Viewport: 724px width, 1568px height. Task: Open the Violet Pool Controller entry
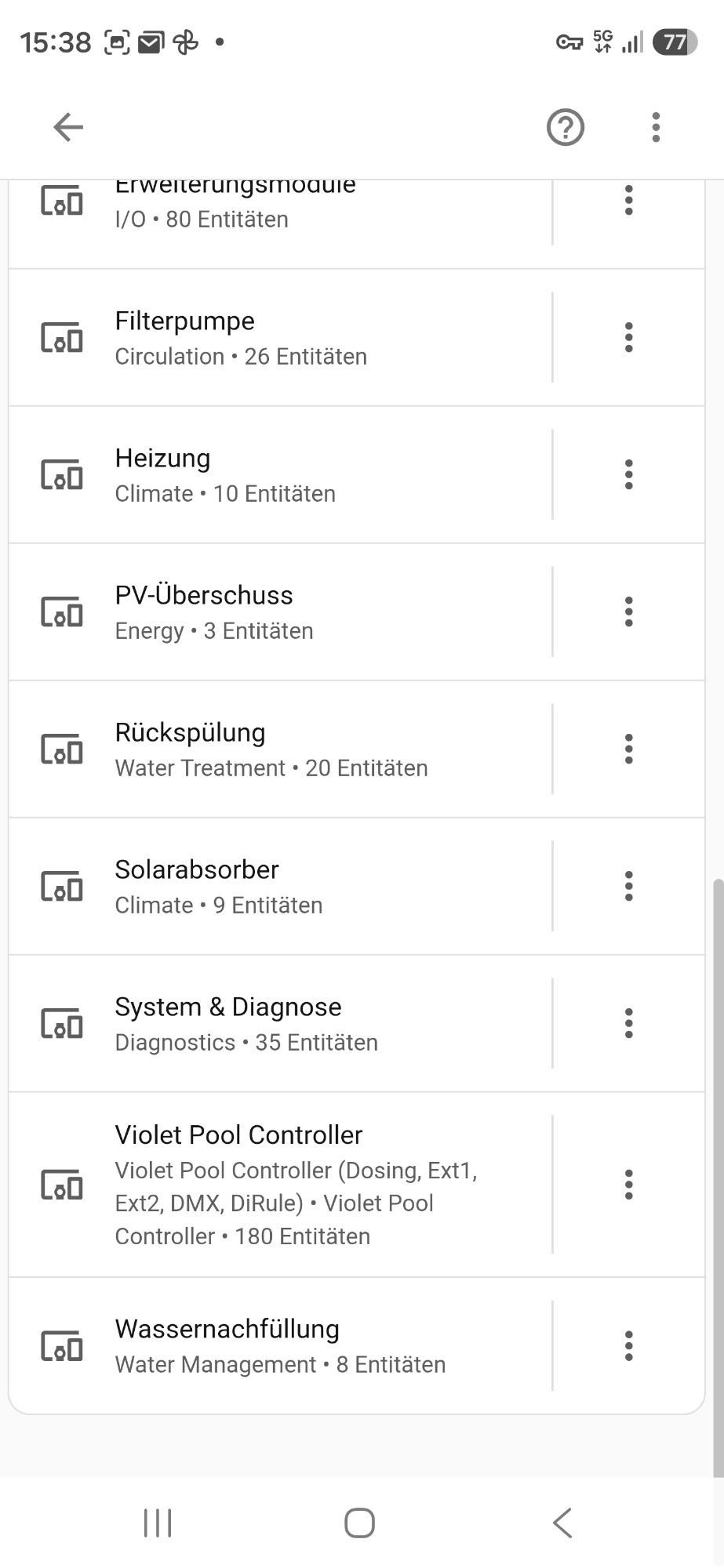(x=280, y=1184)
